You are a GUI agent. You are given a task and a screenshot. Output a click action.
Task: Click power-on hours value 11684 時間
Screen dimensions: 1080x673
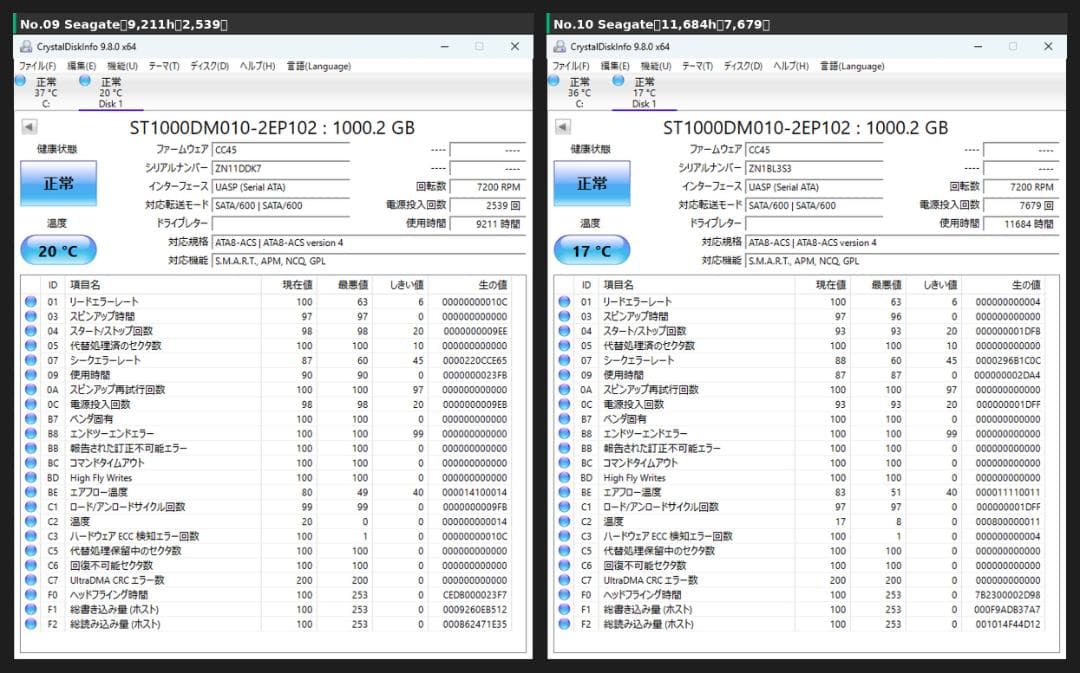coord(1021,224)
